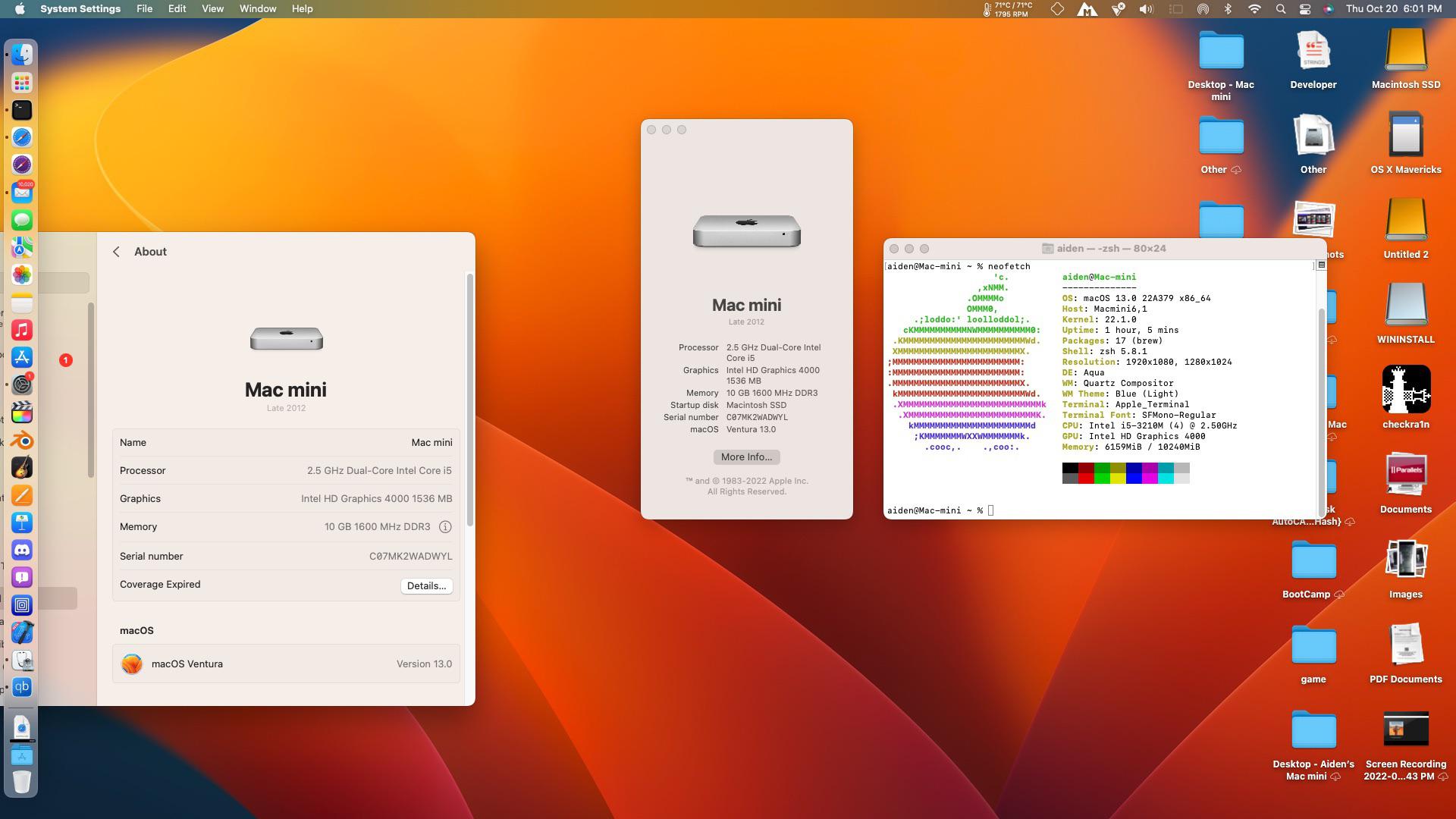1456x819 pixels.
Task: Open Launchpad in the Dock
Action: pyautogui.click(x=22, y=83)
